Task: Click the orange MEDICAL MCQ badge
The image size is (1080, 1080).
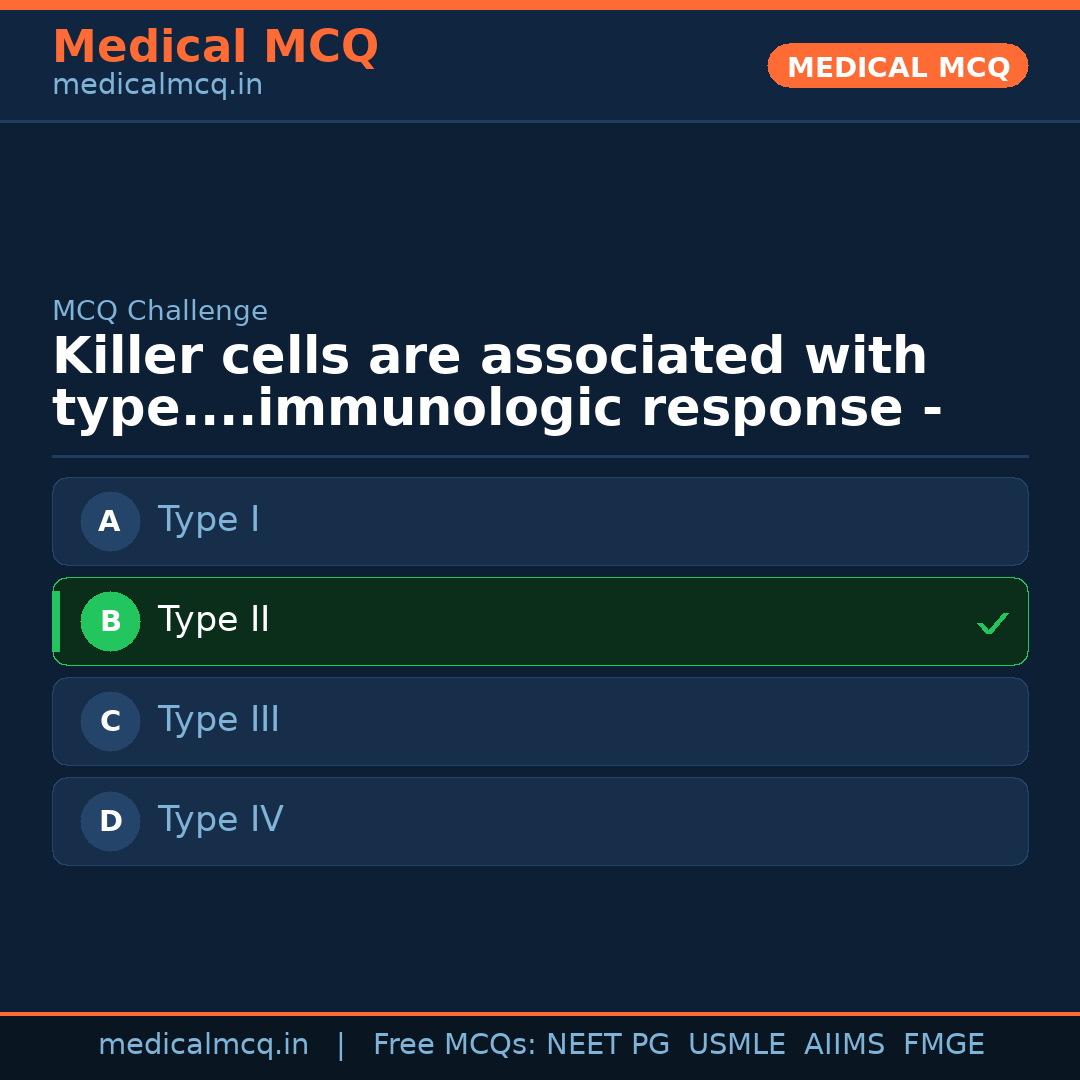Action: click(897, 66)
